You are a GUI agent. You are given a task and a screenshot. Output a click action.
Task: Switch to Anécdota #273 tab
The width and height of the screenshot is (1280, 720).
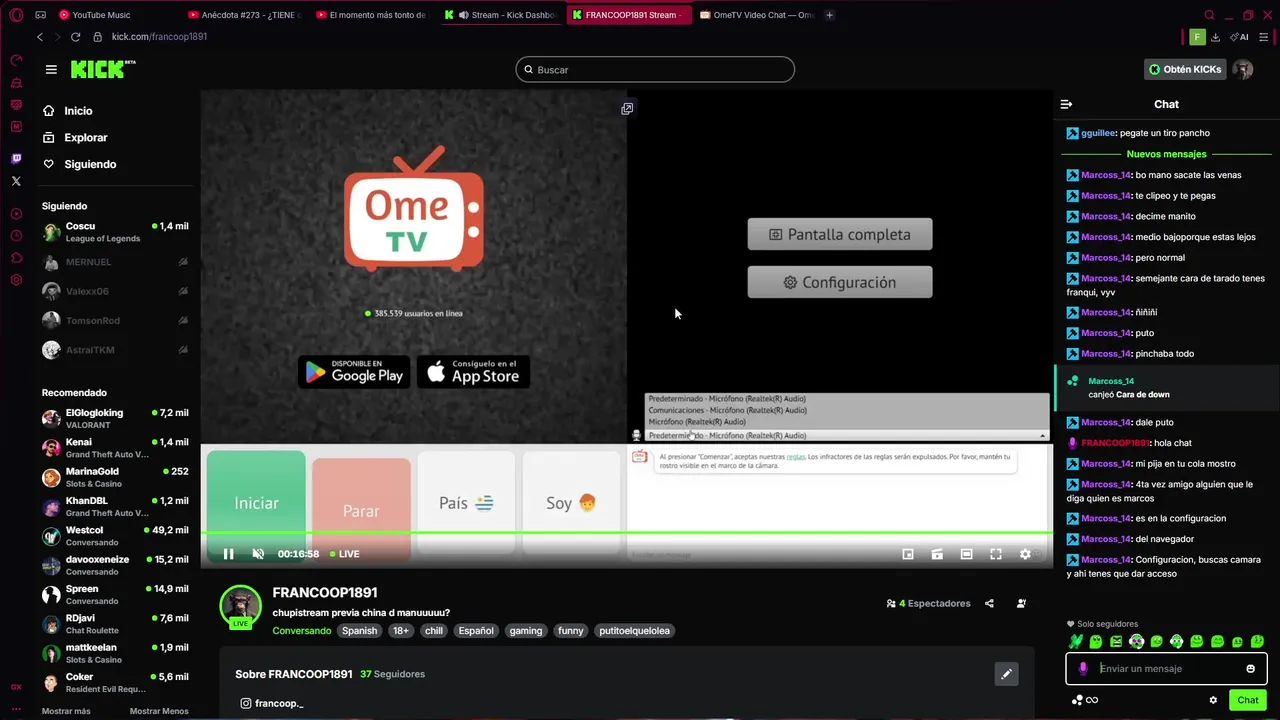(x=245, y=15)
